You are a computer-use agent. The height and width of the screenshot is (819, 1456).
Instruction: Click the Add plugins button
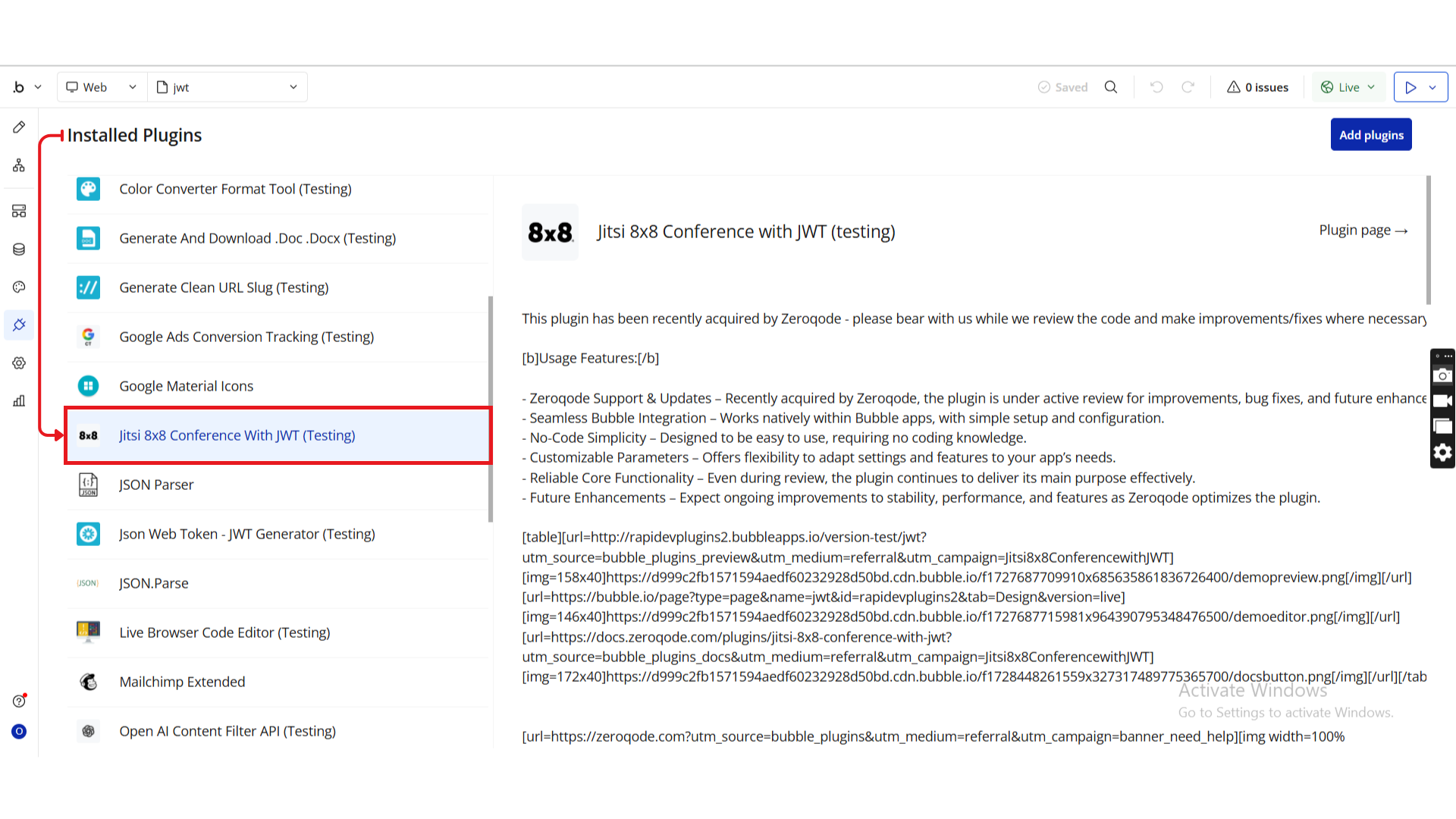pos(1371,135)
